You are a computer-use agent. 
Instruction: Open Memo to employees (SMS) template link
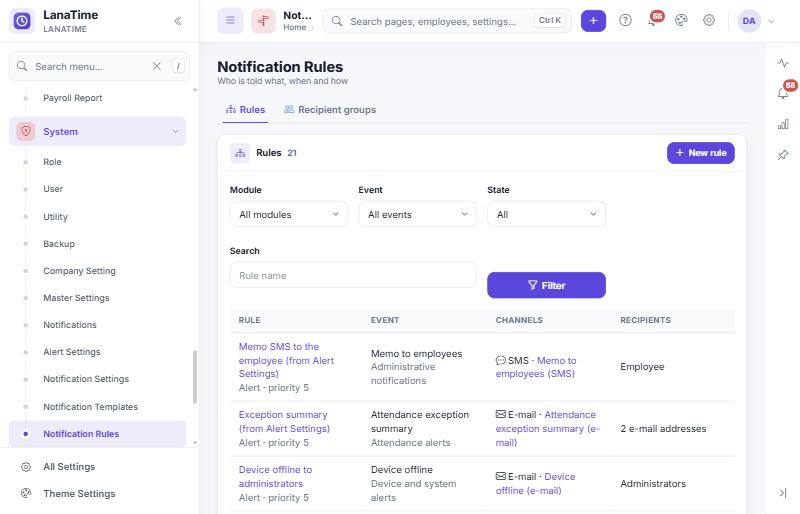point(536,367)
